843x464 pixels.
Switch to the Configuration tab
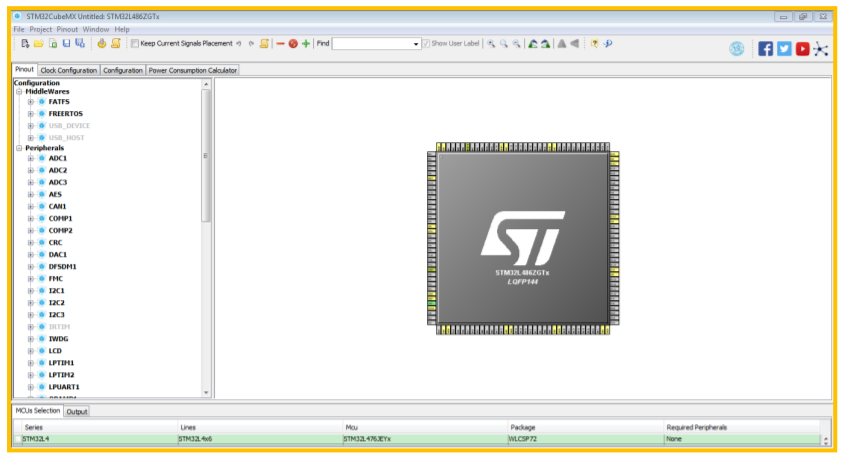tap(123, 70)
